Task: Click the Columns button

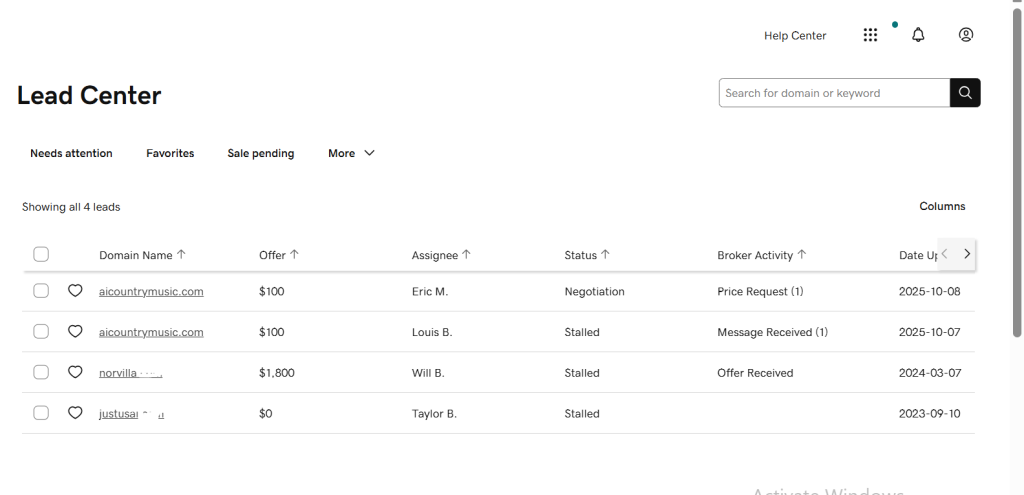Action: (x=942, y=206)
